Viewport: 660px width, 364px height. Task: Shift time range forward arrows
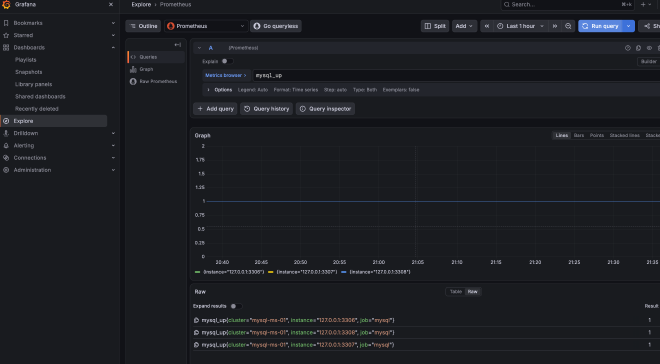(x=555, y=26)
